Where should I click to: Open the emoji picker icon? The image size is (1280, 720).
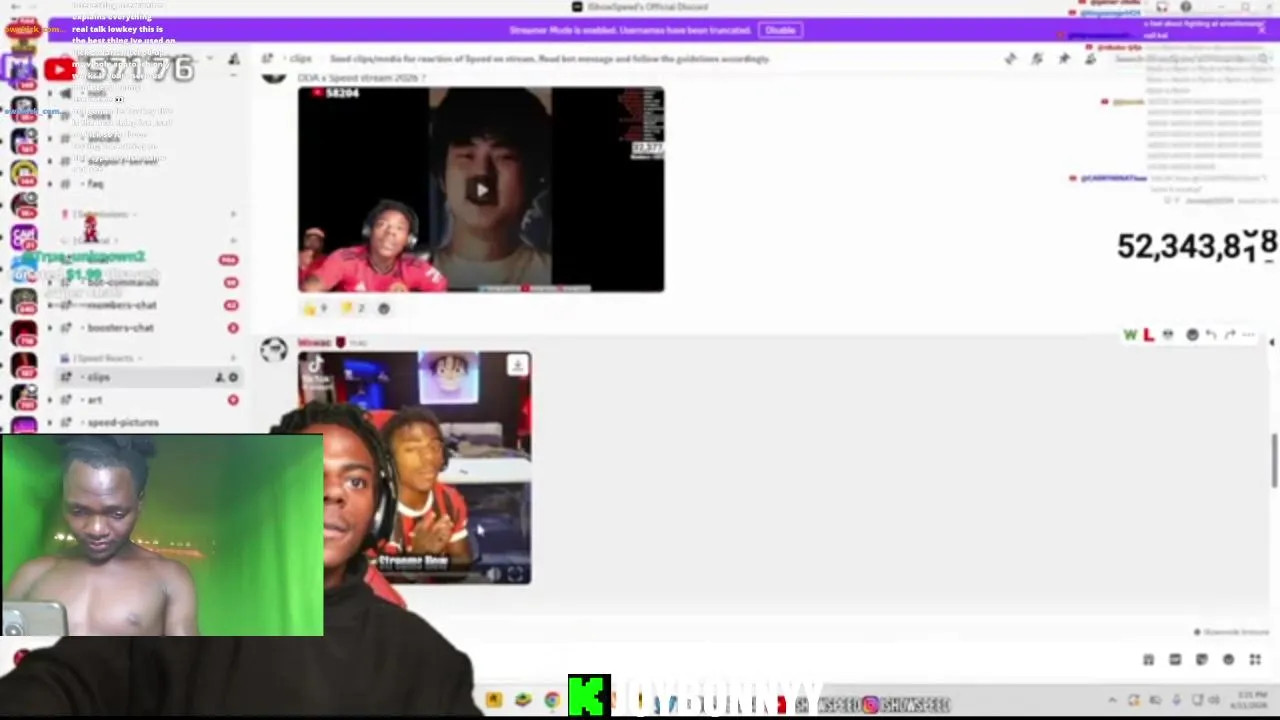pyautogui.click(x=1228, y=660)
